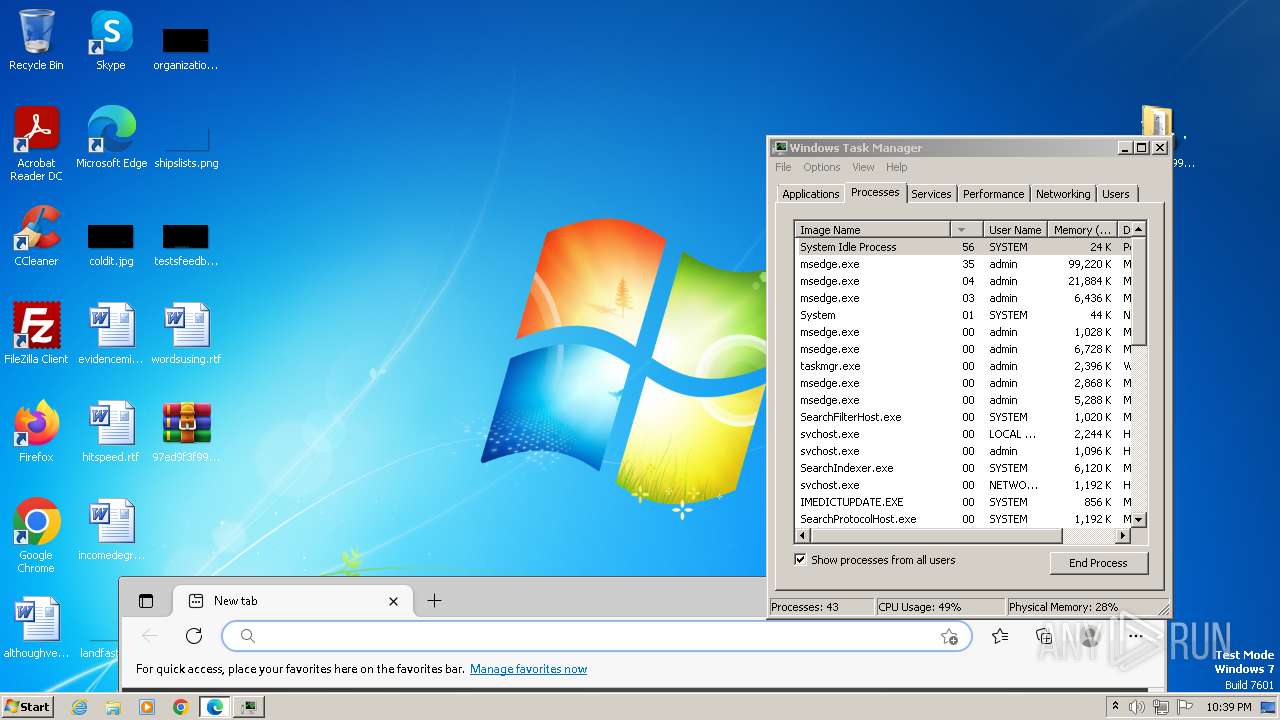Switch to the Services tab
This screenshot has width=1280, height=720.
pos(931,194)
